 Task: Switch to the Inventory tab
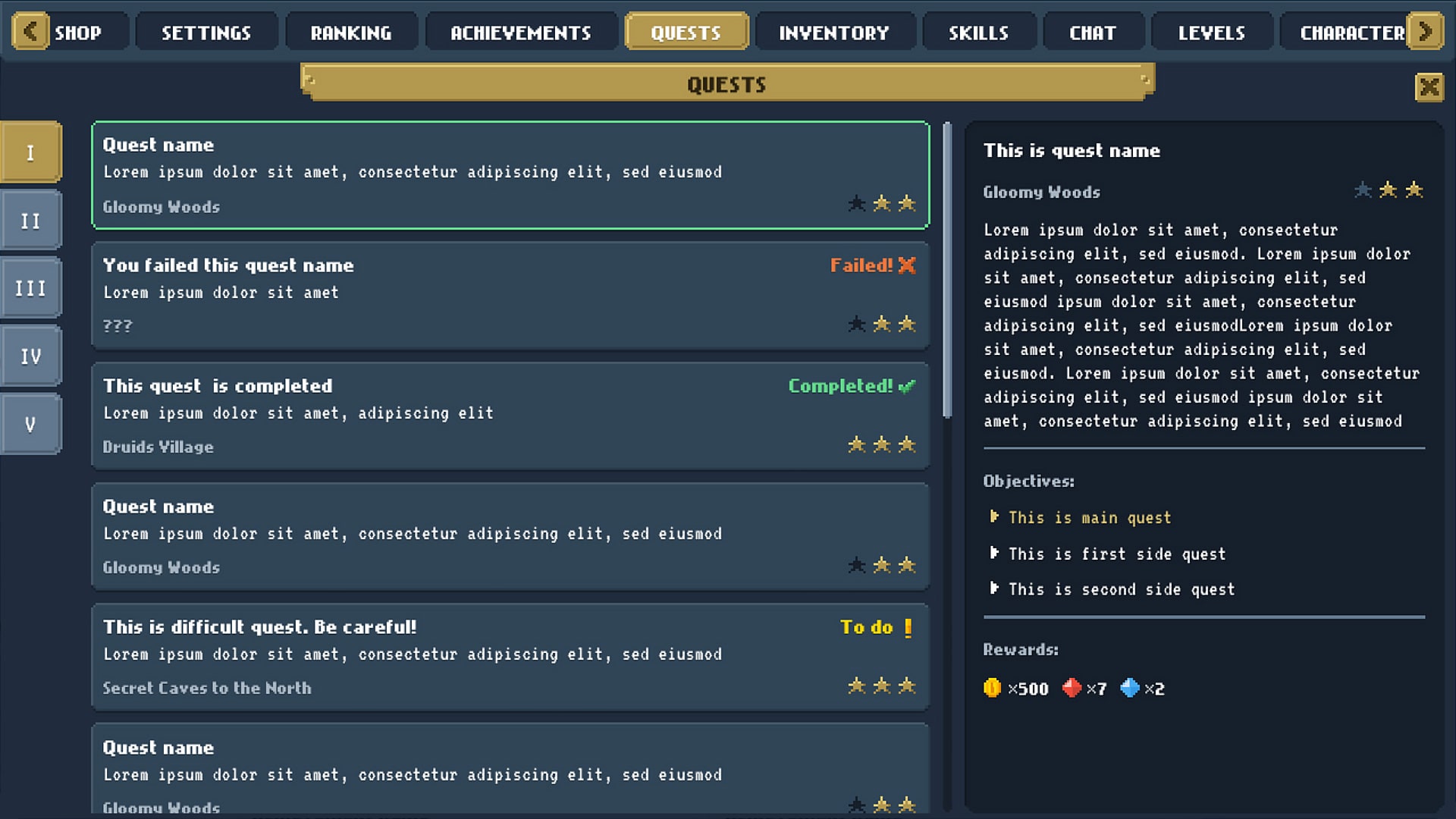(x=833, y=31)
